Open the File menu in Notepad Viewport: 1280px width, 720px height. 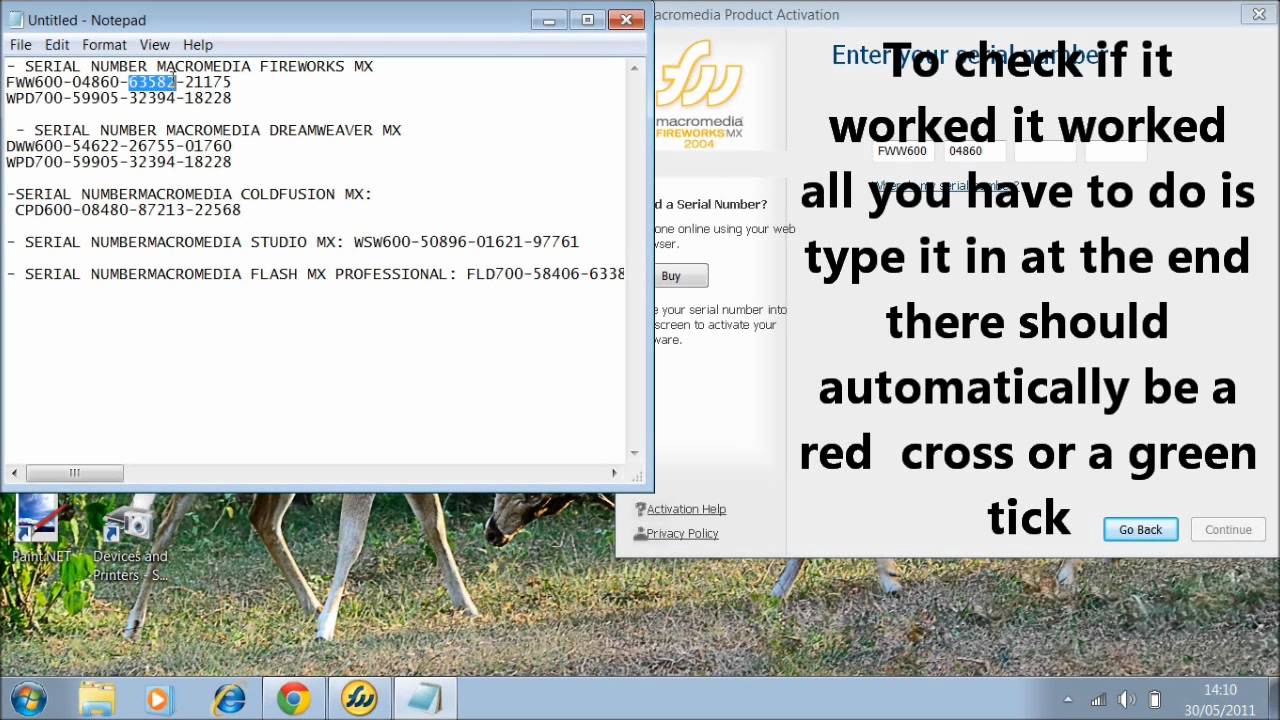point(21,45)
